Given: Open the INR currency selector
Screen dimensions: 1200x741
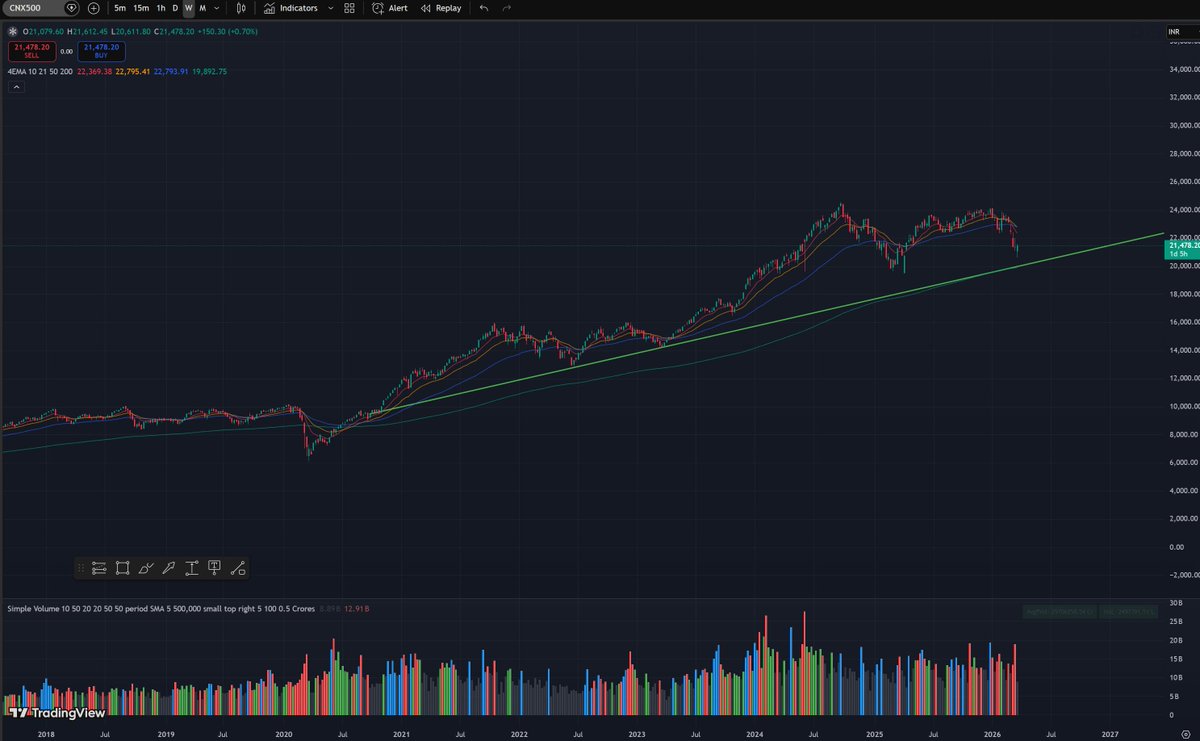Looking at the screenshot, I should coord(1181,33).
